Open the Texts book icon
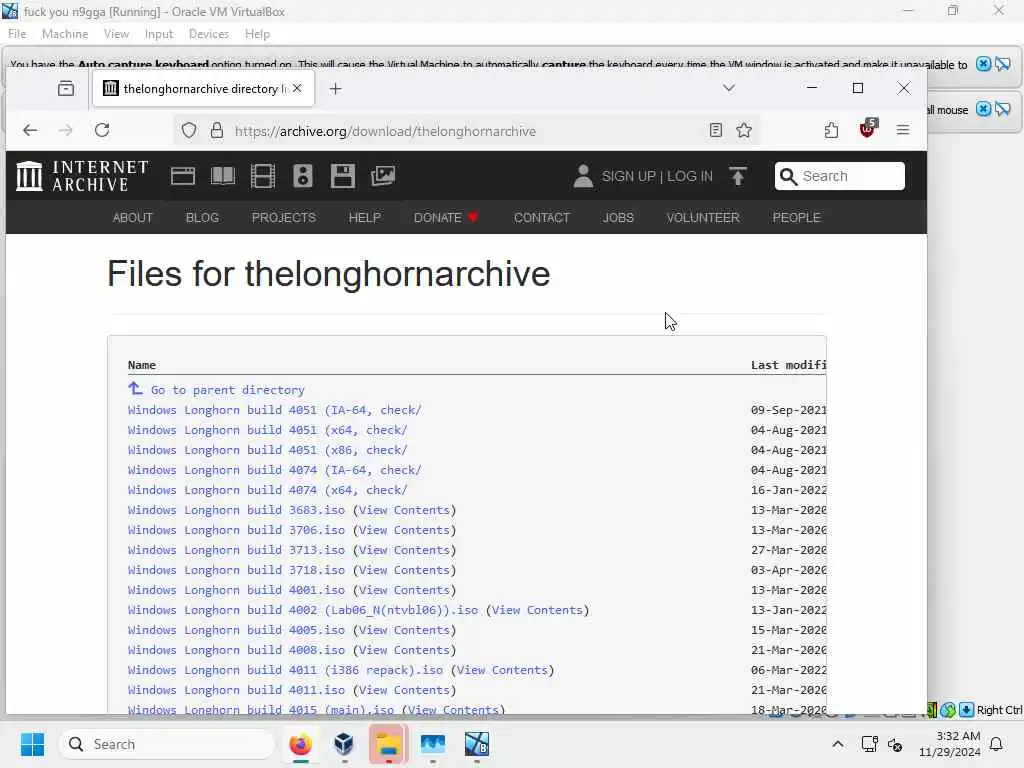Viewport: 1024px width, 768px height. point(223,176)
